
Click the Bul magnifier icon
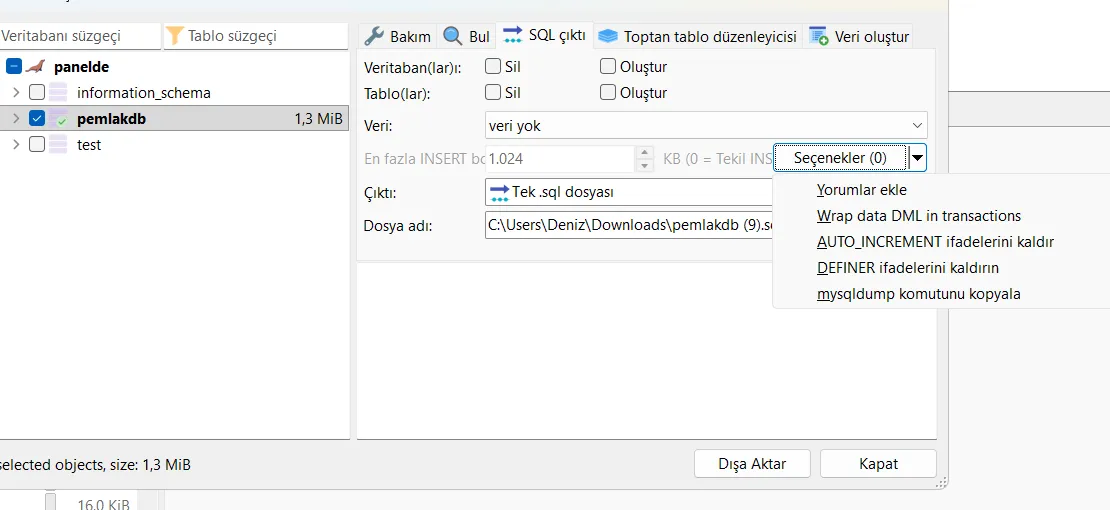pyautogui.click(x=453, y=36)
